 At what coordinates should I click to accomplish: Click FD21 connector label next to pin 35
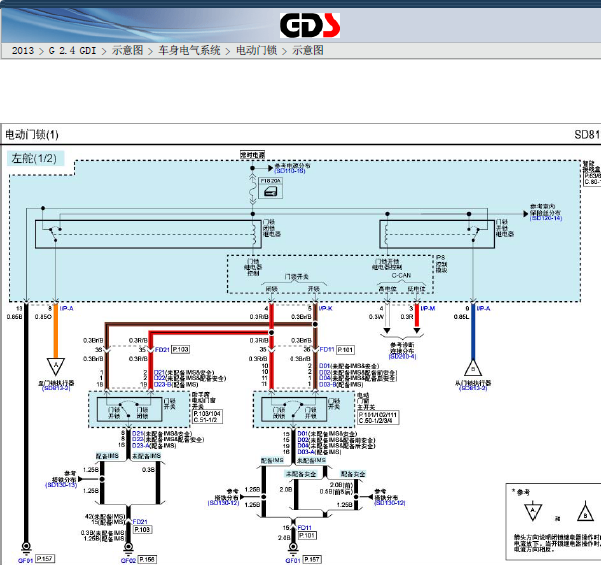[x=162, y=350]
